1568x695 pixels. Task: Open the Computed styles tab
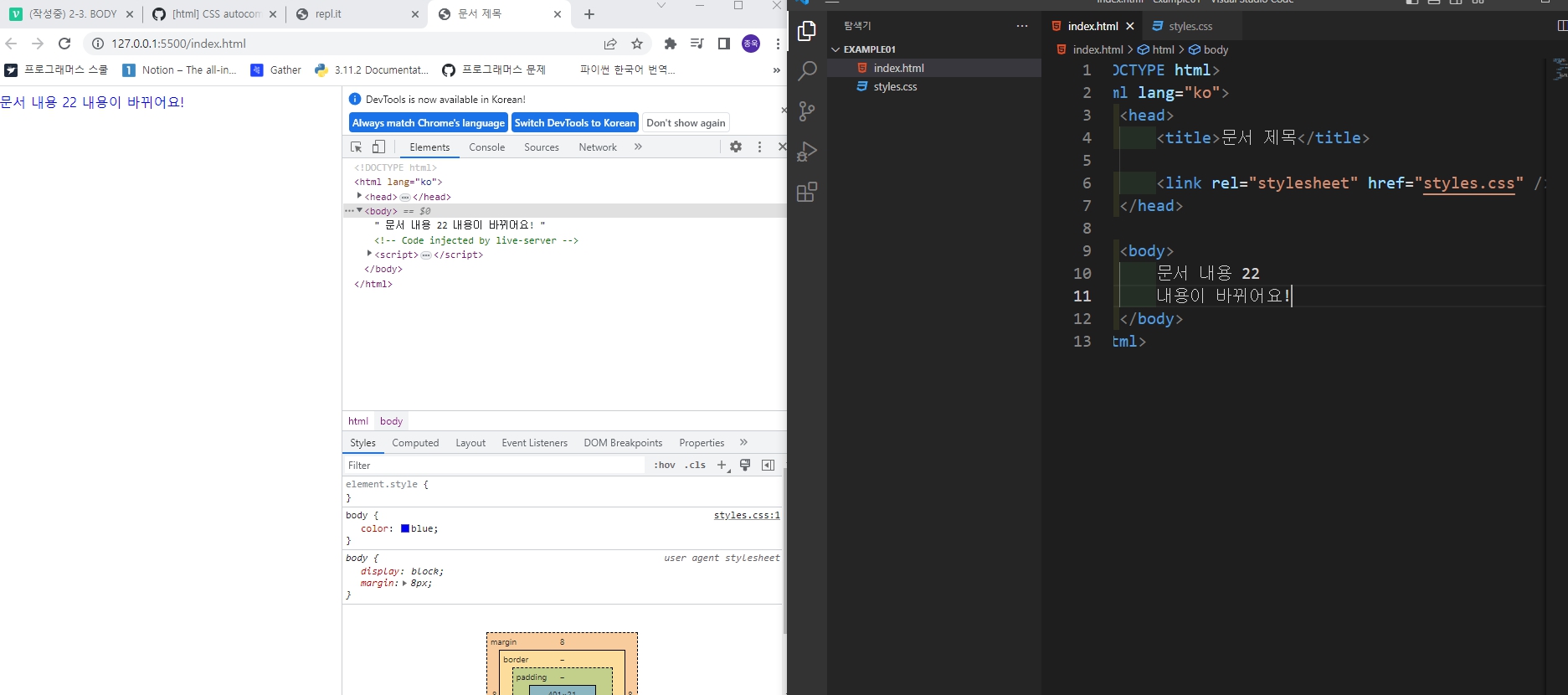point(415,443)
